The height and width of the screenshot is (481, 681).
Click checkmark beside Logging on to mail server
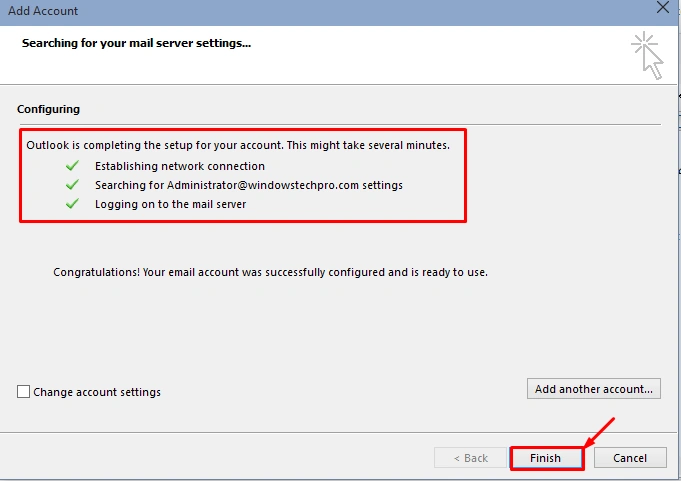coord(72,204)
